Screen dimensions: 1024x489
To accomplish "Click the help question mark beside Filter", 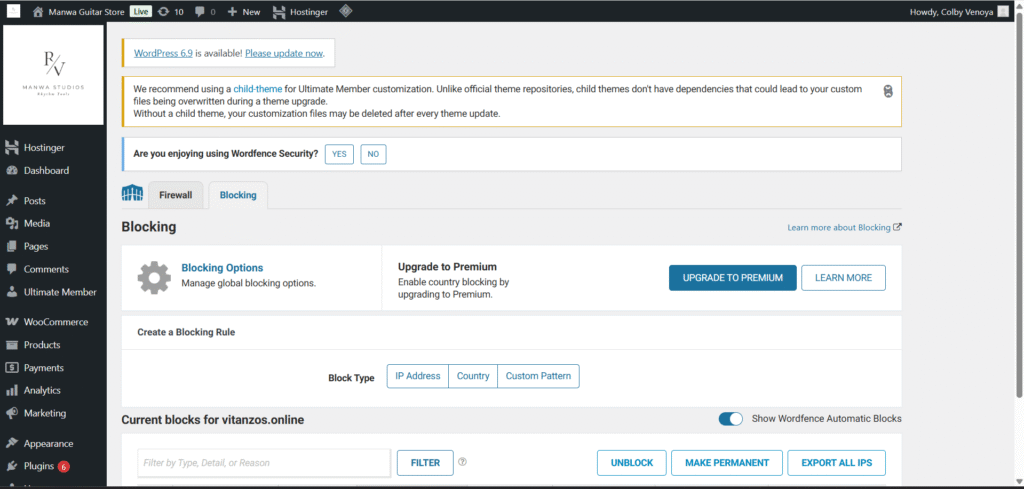I will tap(462, 462).
